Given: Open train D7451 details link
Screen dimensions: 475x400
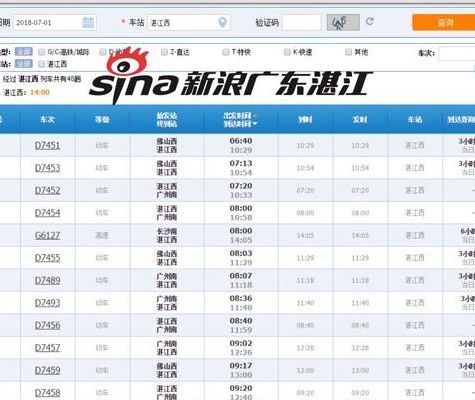Looking at the screenshot, I should 47,146.
